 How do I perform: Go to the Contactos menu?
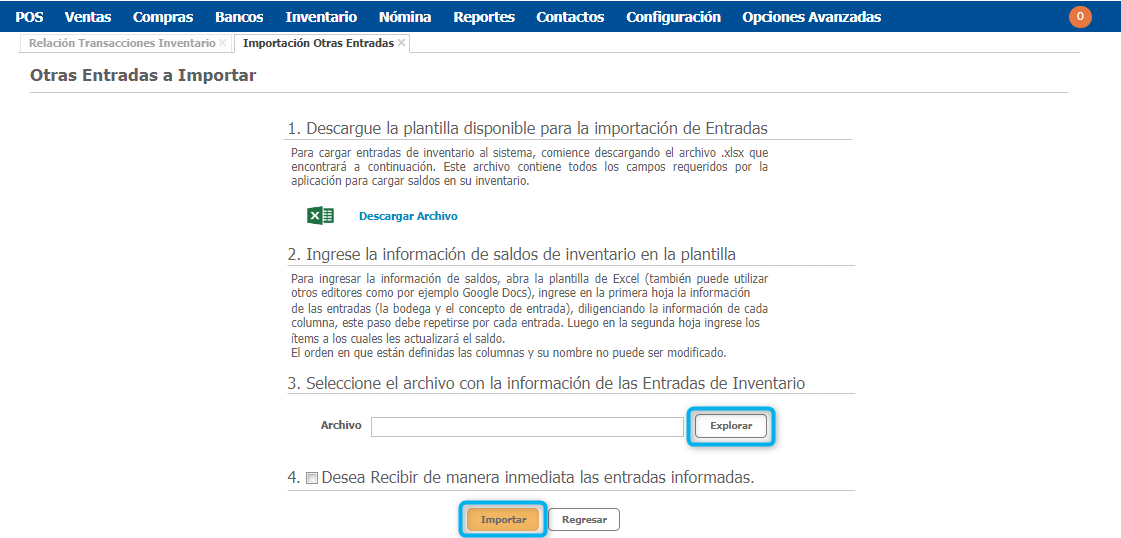tap(570, 17)
